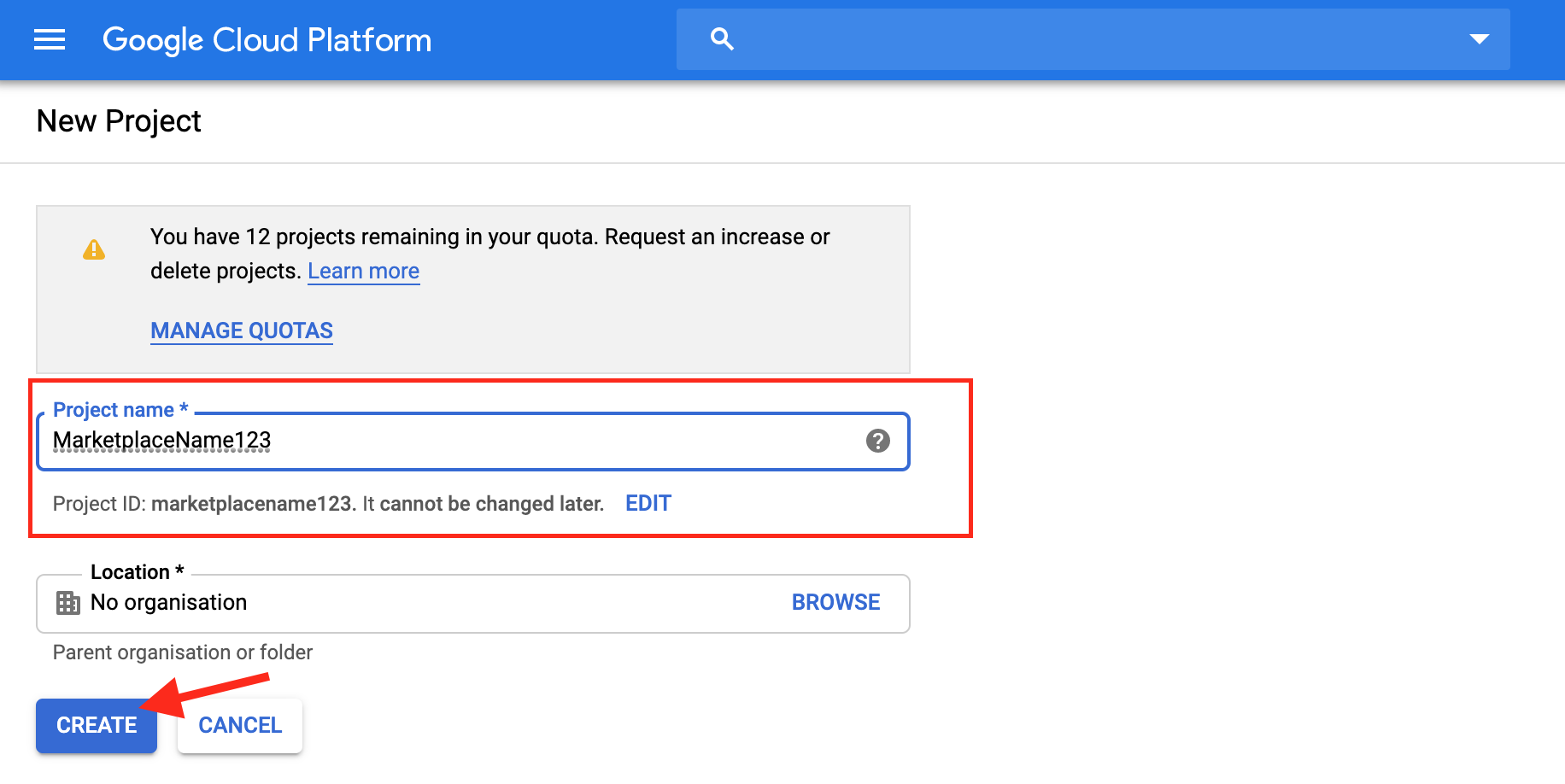
Task: Focus the top search bar field
Action: coord(1093,39)
